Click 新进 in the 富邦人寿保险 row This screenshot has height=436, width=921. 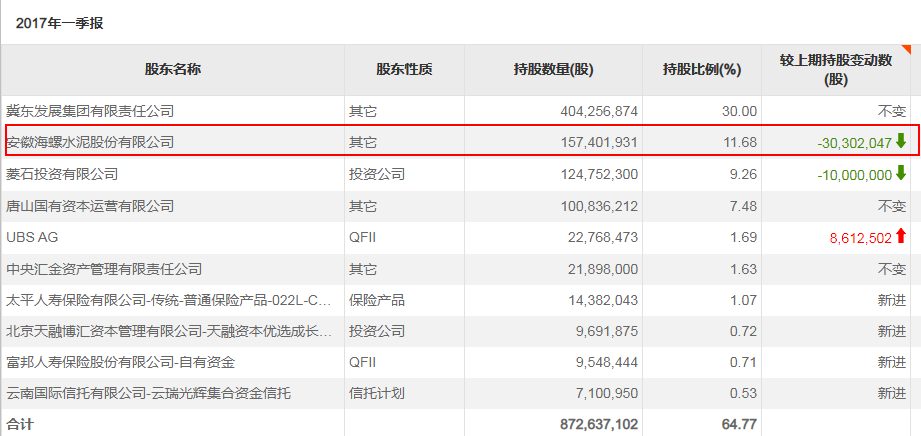892,363
